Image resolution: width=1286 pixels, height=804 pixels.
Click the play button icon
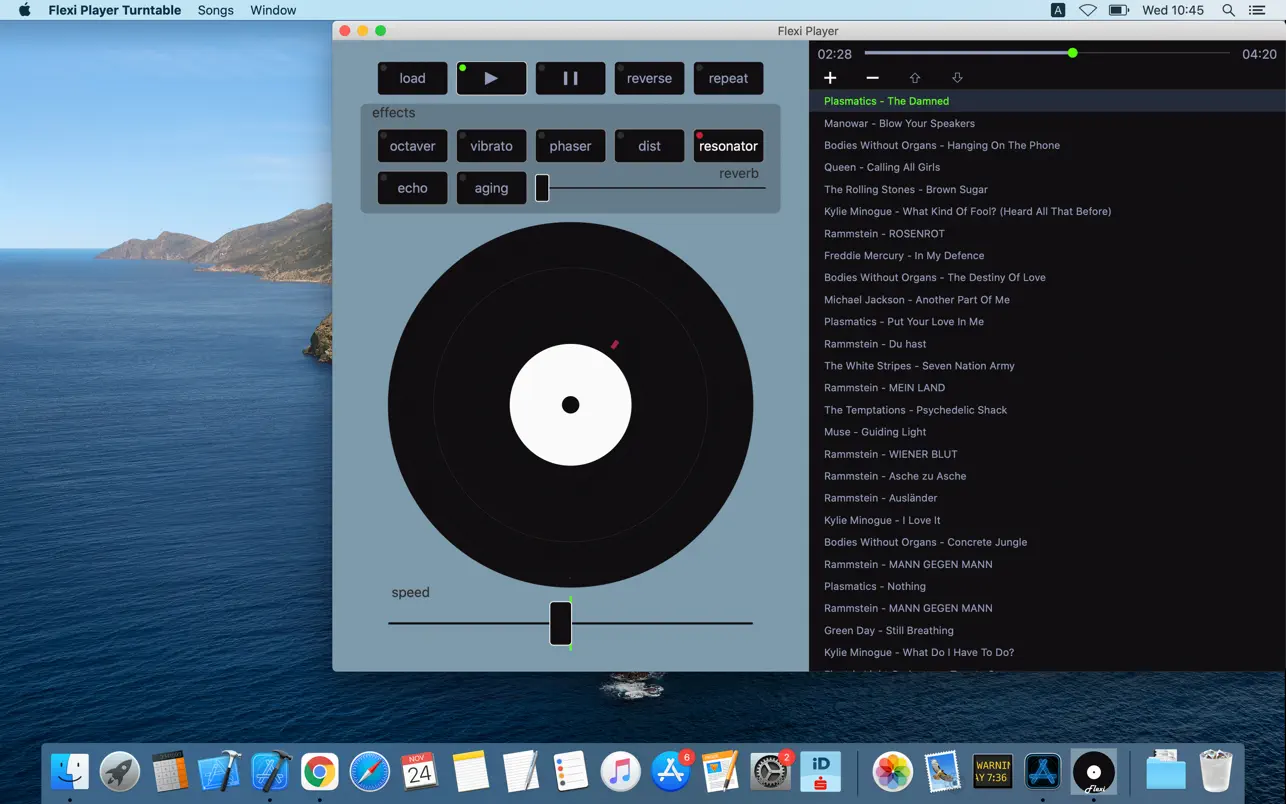tap(491, 78)
